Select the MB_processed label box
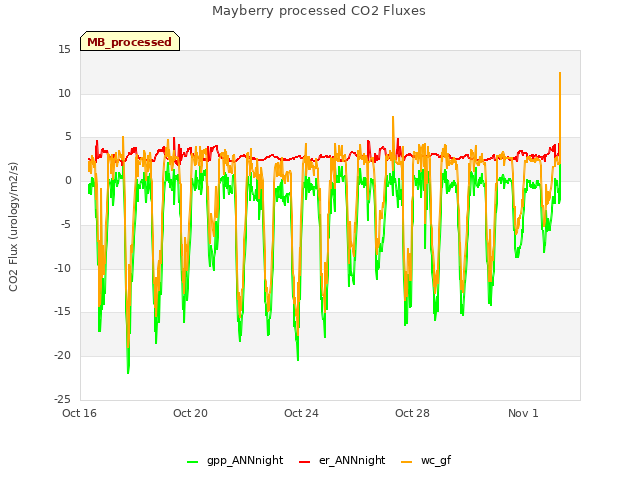Image resolution: width=640 pixels, height=480 pixels. coord(130,41)
